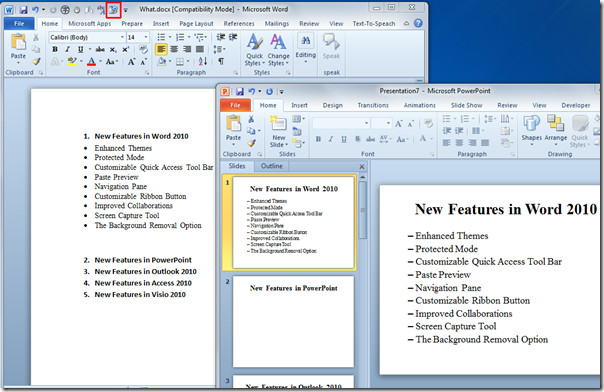604x392 pixels.
Task: Open the Word File tab
Action: [19, 23]
